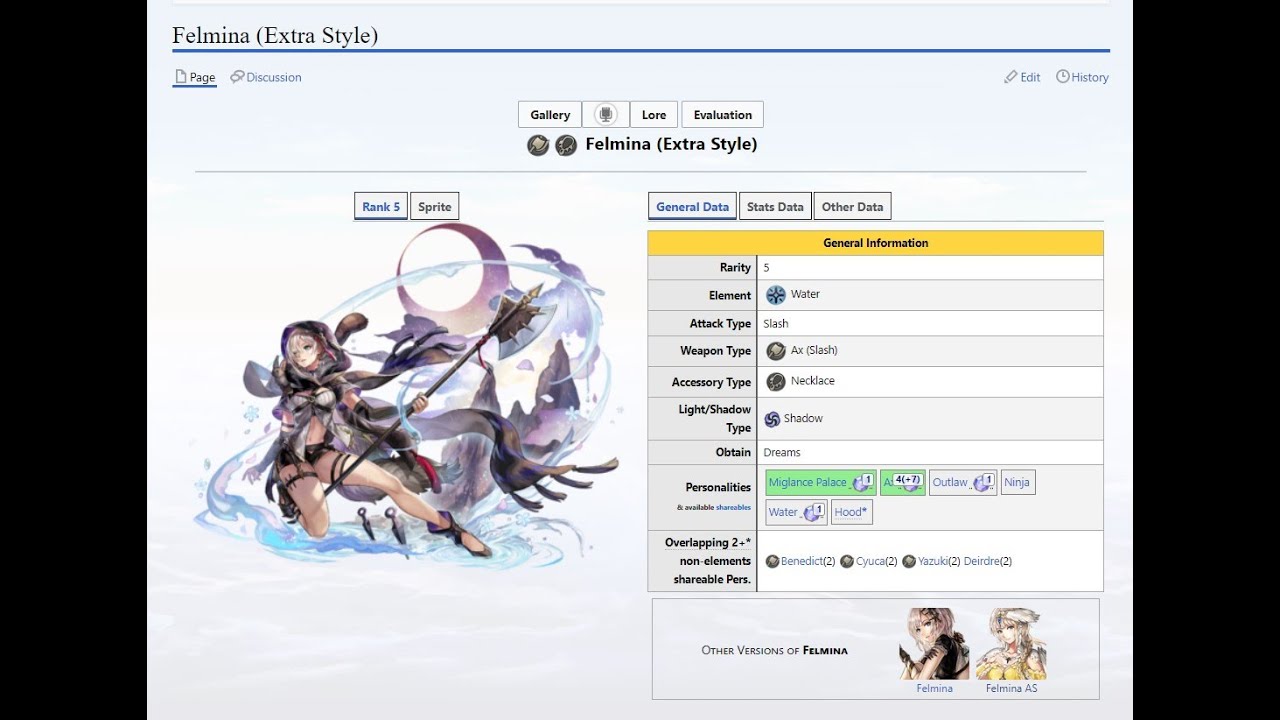Screen dimensions: 1280x720
Task: Click the Other Versions of Felmina label
Action: pos(775,650)
